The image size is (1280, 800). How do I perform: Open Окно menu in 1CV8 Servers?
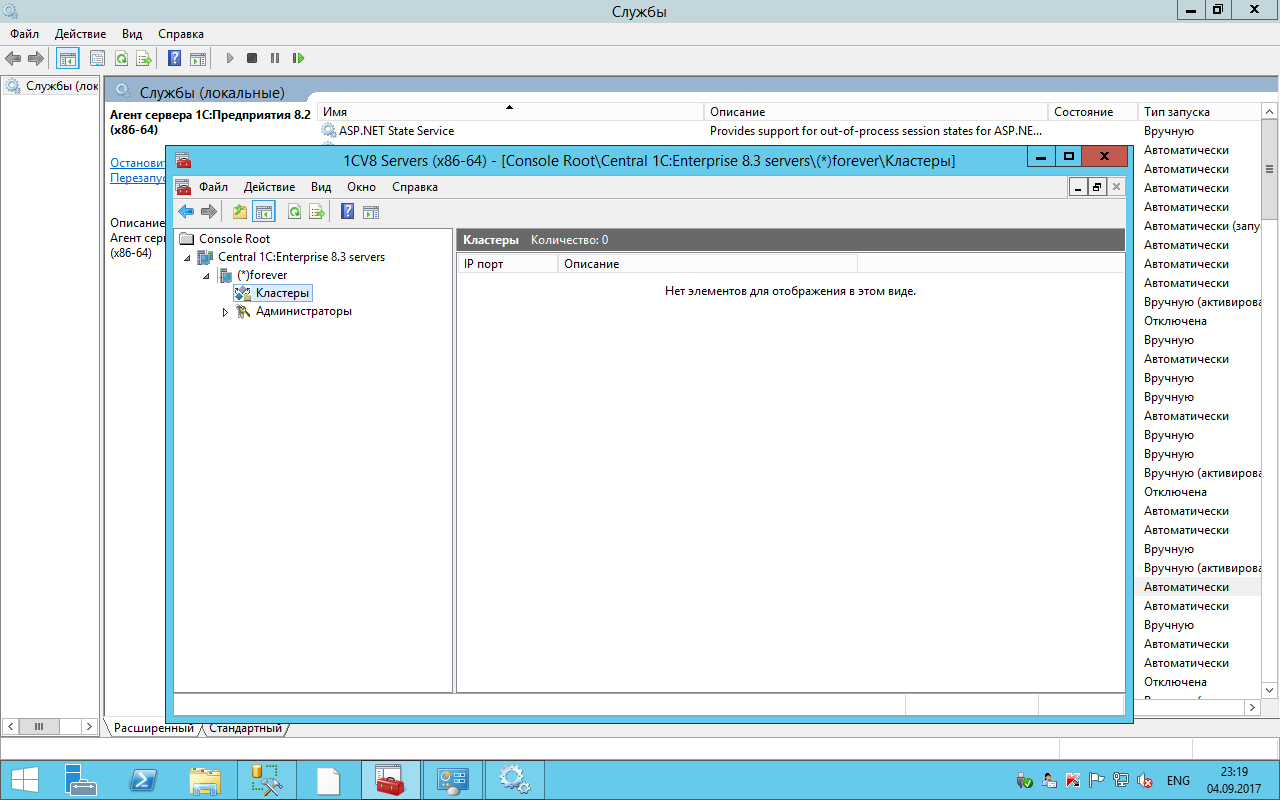361,187
